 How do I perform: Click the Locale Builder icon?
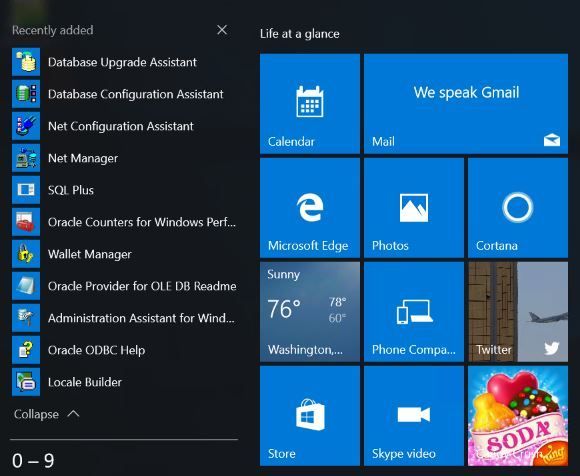[26, 382]
